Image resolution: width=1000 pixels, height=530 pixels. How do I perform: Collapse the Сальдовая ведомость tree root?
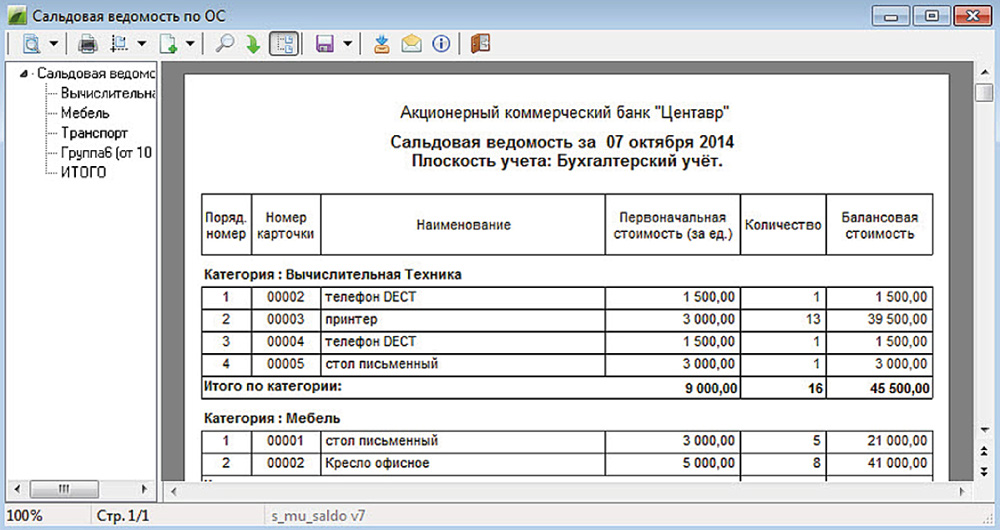click(29, 74)
